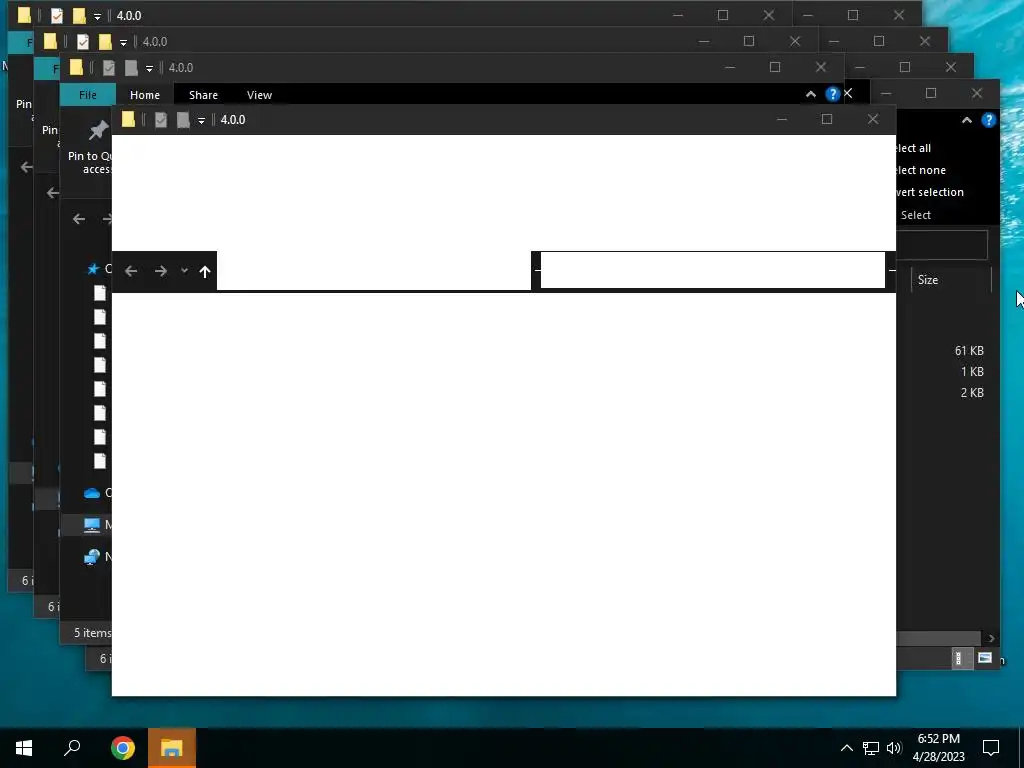
Task: Click New folder icon in frontmost title bar
Action: (x=184, y=120)
